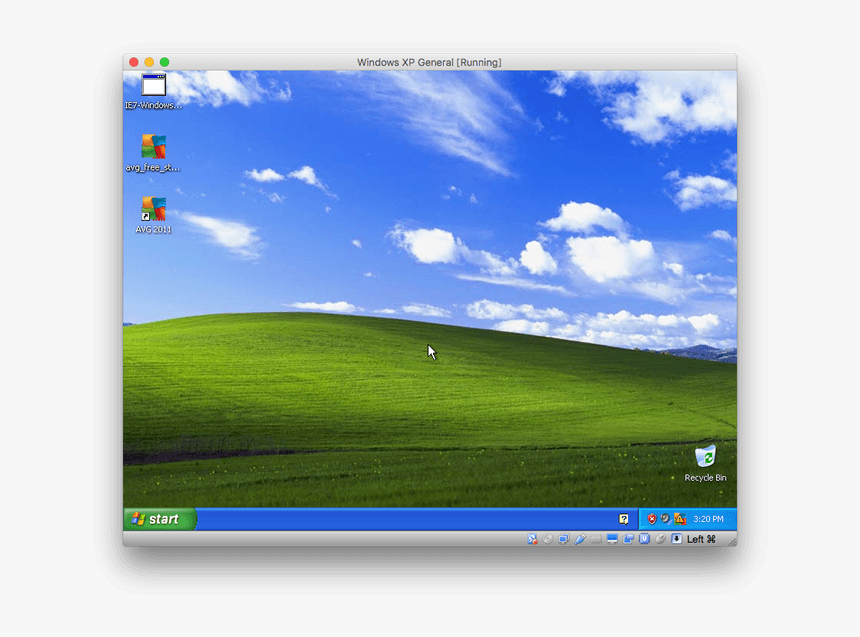Screen dimensions: 860x637
Task: Click the USB device icon in the Parallels status bar
Action: 645,538
